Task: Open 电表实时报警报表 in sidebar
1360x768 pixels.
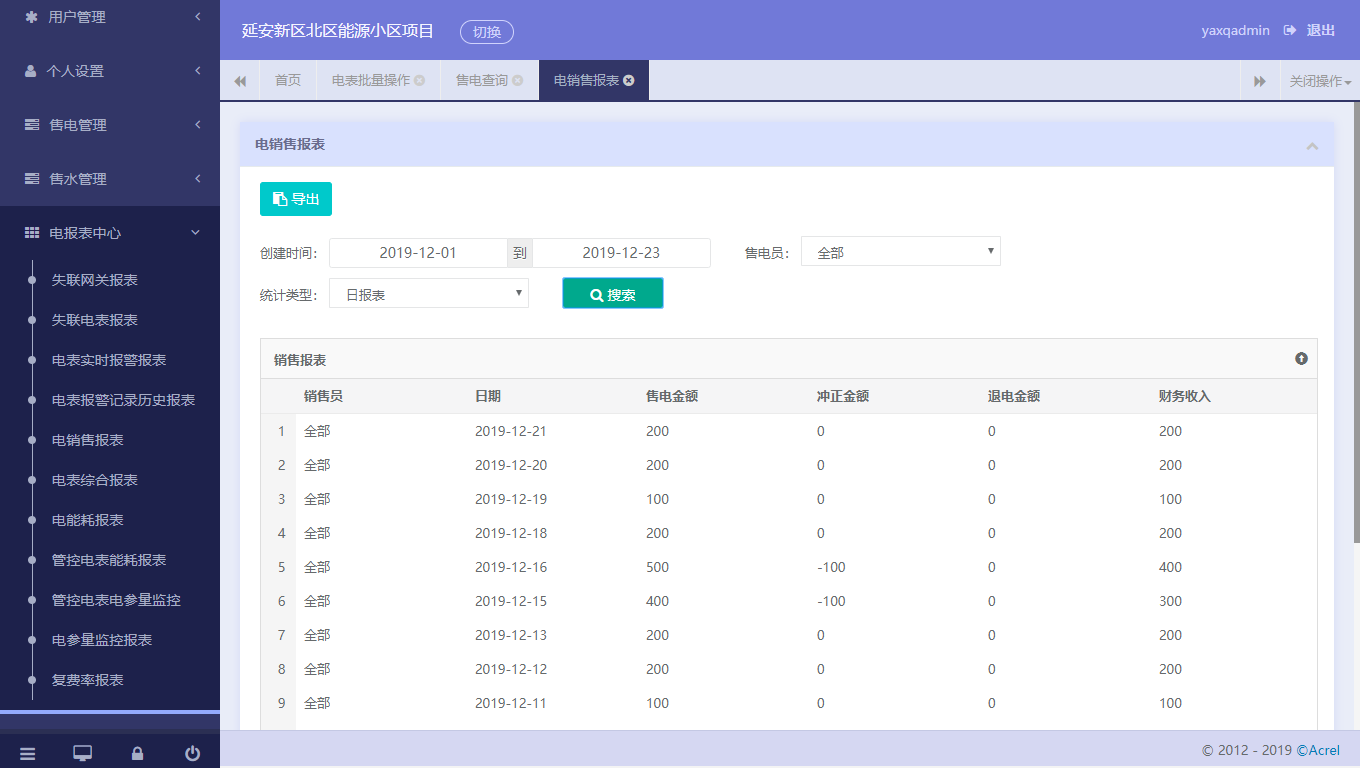Action: pyautogui.click(x=109, y=360)
